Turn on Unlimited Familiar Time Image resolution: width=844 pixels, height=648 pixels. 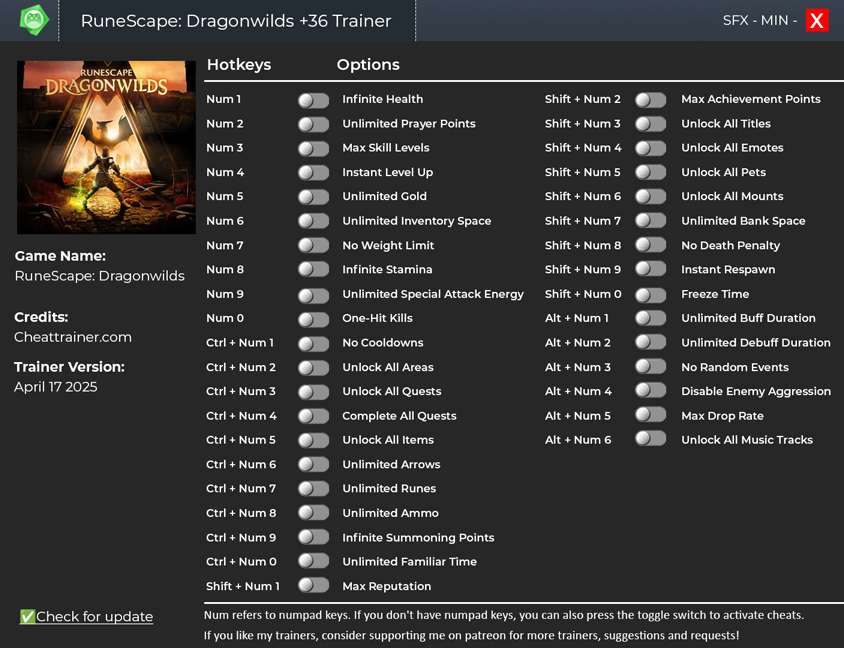click(314, 561)
